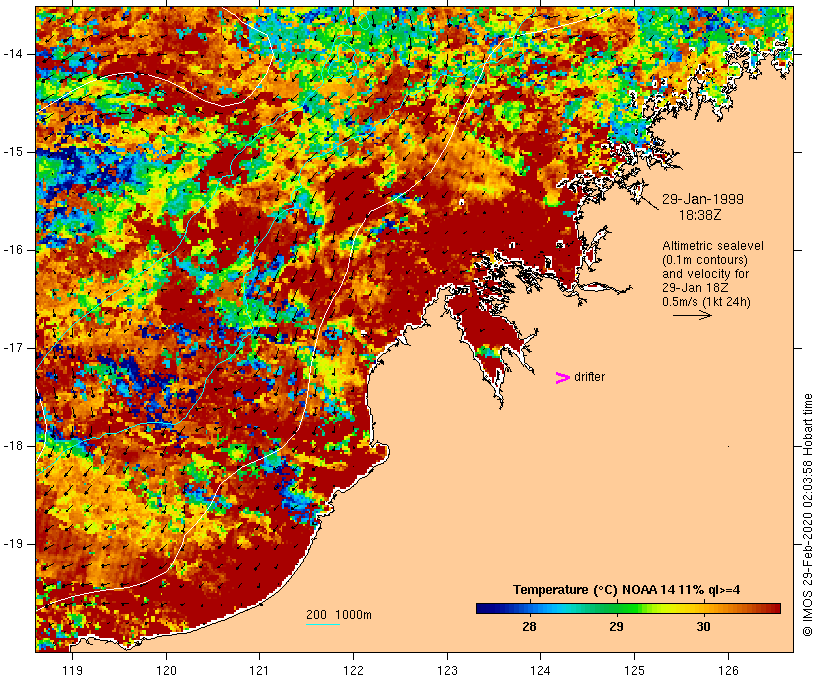Click the '29-Jan 18Z' caption line

point(696,288)
